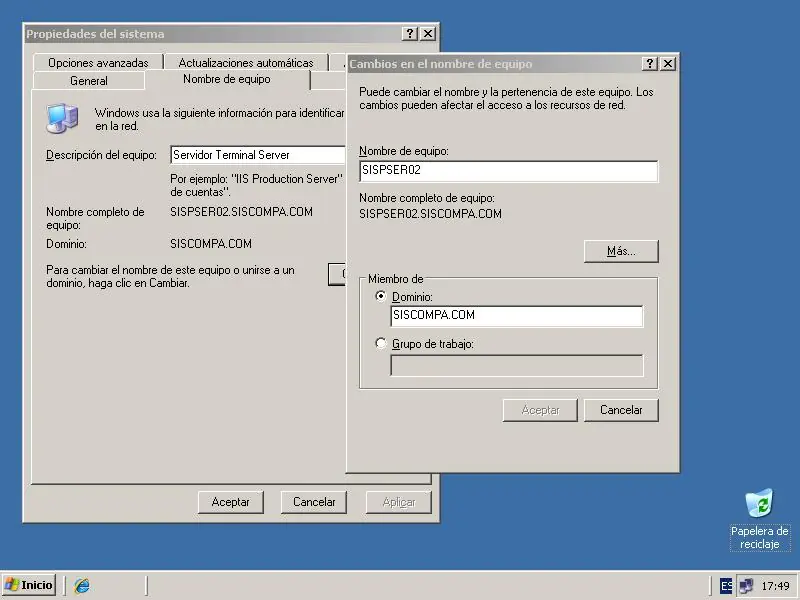Click the network computers tray icon
This screenshot has width=800, height=600.
click(x=746, y=586)
